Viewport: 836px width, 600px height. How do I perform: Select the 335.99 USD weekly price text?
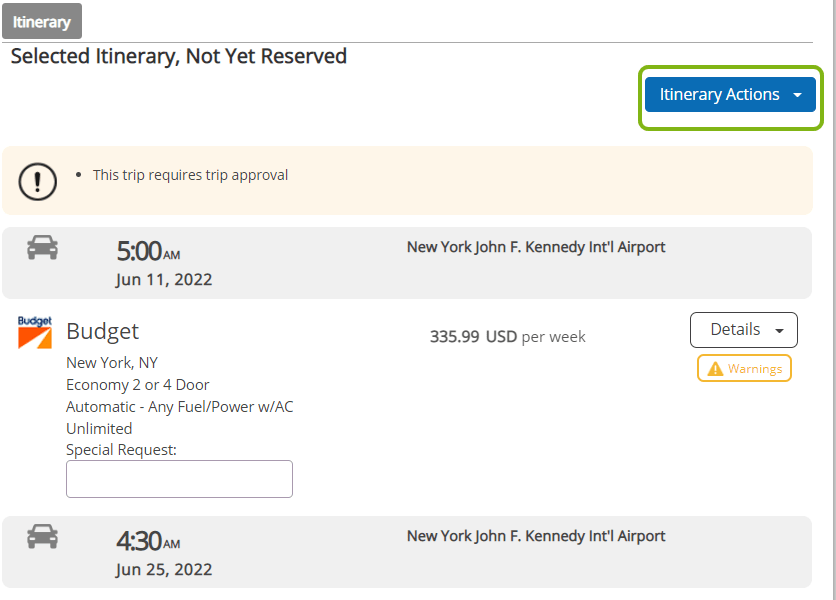(507, 336)
